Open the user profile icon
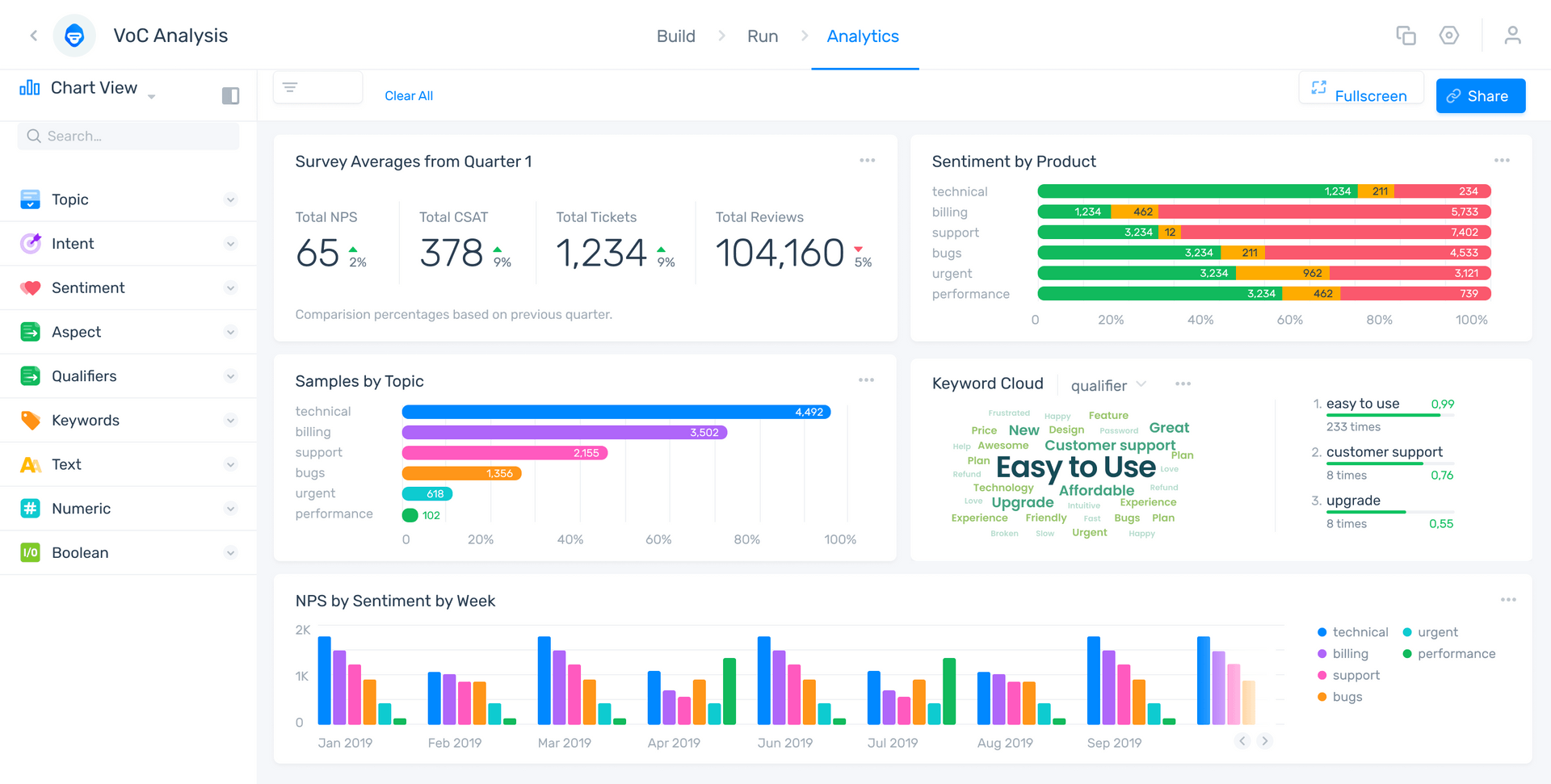1551x784 pixels. pos(1512,36)
